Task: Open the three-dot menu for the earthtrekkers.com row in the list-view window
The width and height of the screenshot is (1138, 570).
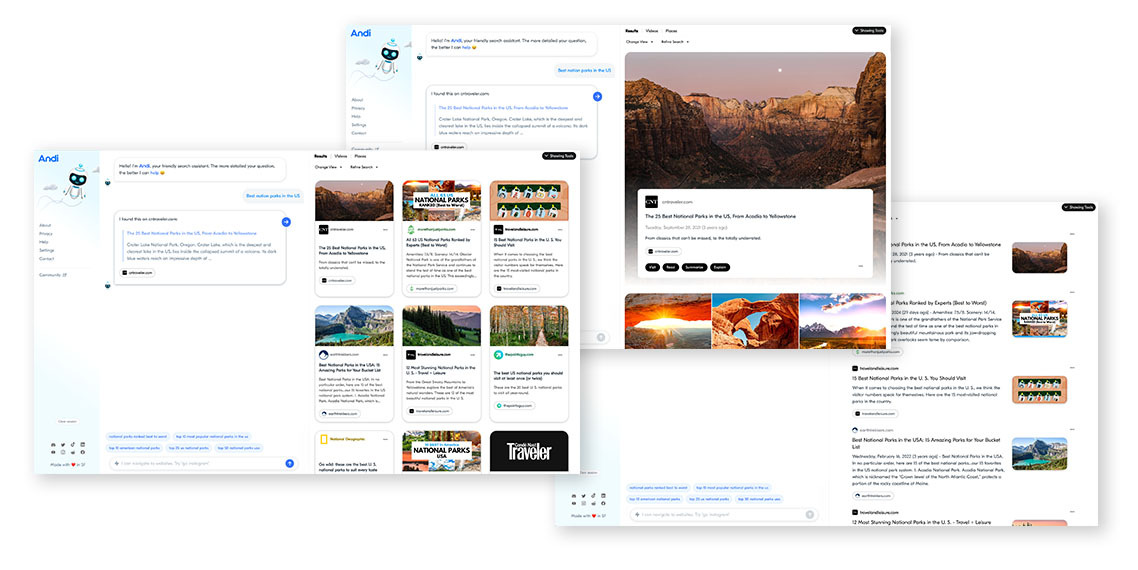Action: 1072,429
